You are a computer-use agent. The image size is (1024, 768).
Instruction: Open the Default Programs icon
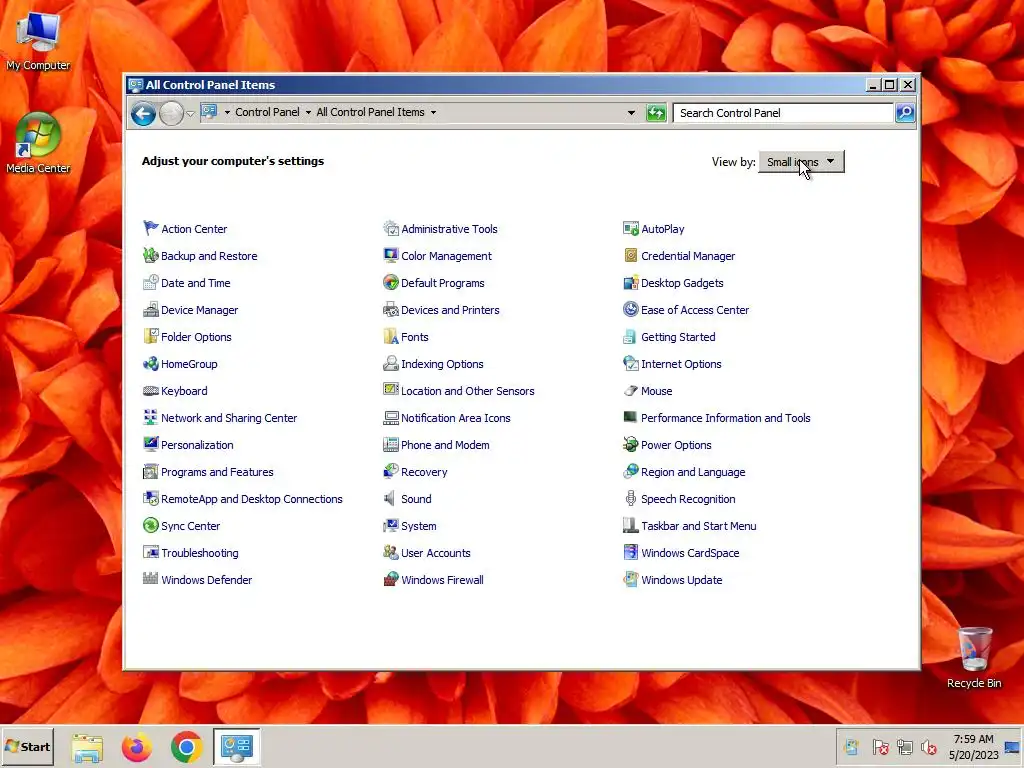[391, 282]
